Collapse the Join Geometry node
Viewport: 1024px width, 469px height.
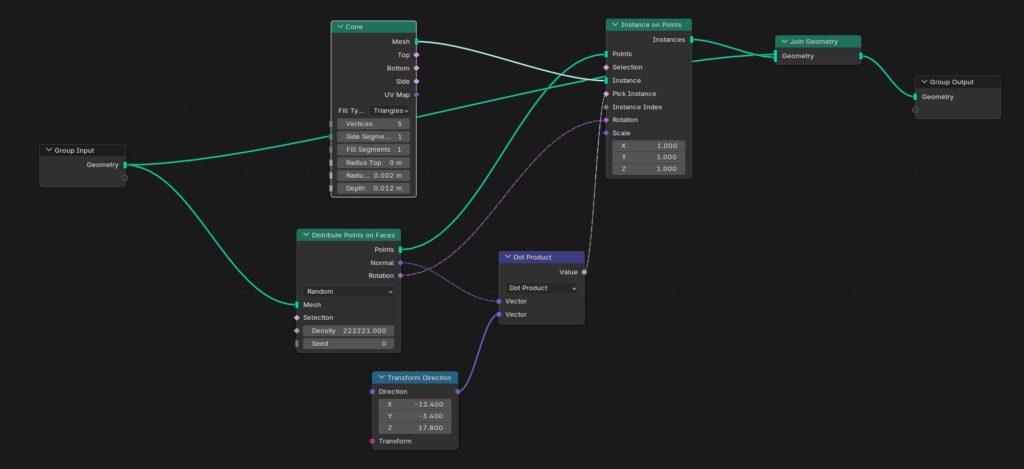coord(784,42)
